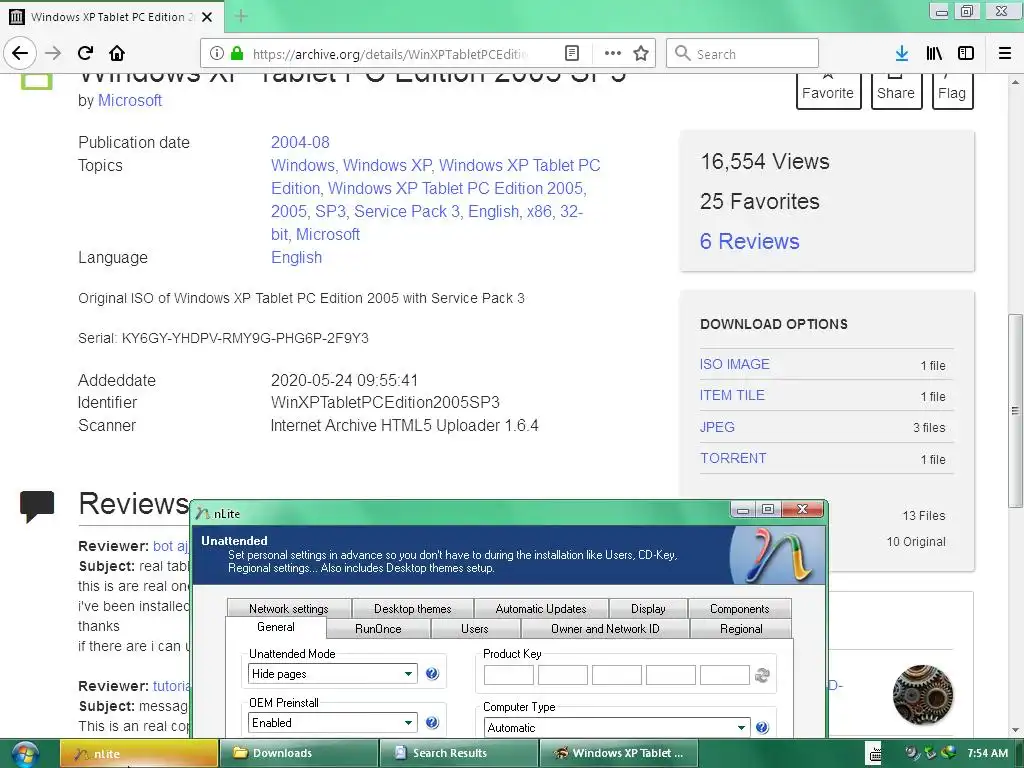Click first Product Key input box
This screenshot has height=768, width=1024.
point(509,675)
